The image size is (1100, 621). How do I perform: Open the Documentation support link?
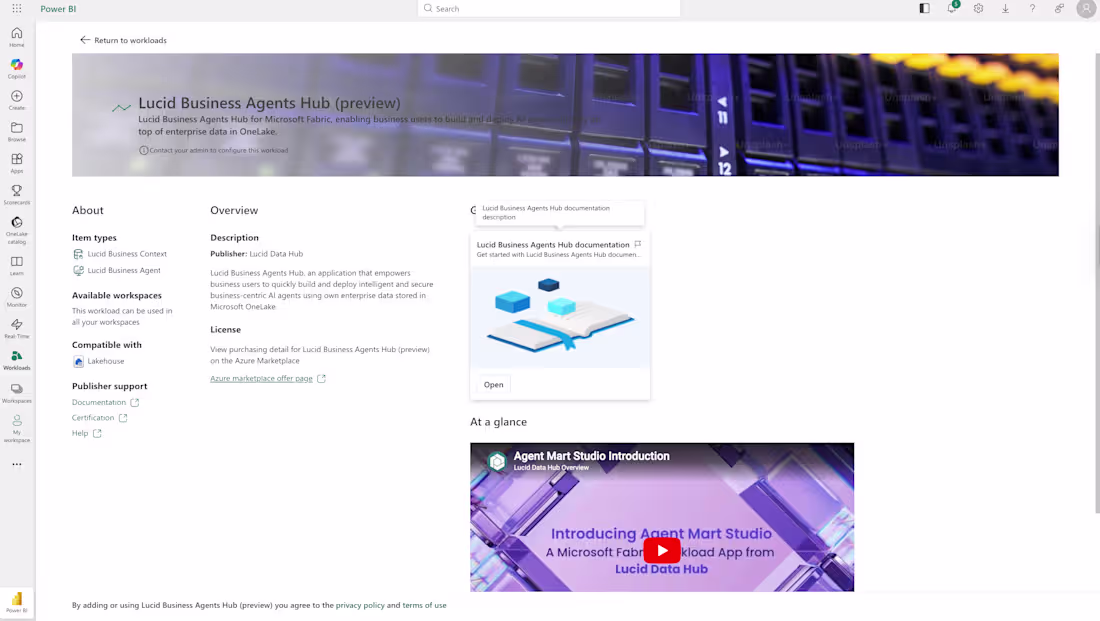106,403
